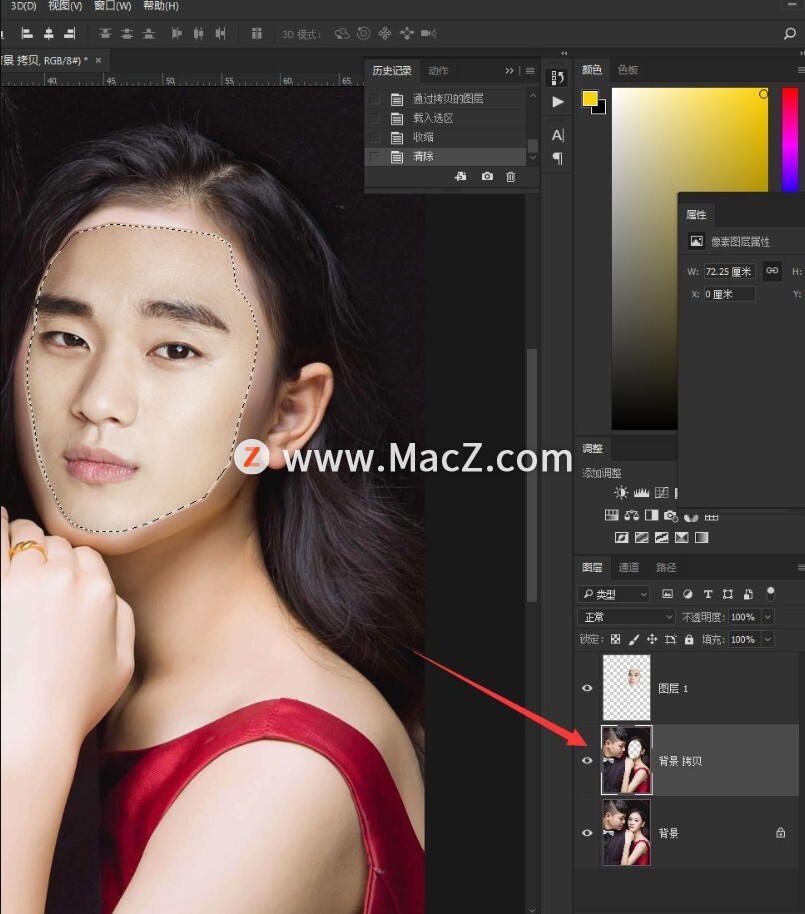The width and height of the screenshot is (805, 914).
Task: Open History panel icon in dock
Action: pyautogui.click(x=558, y=78)
